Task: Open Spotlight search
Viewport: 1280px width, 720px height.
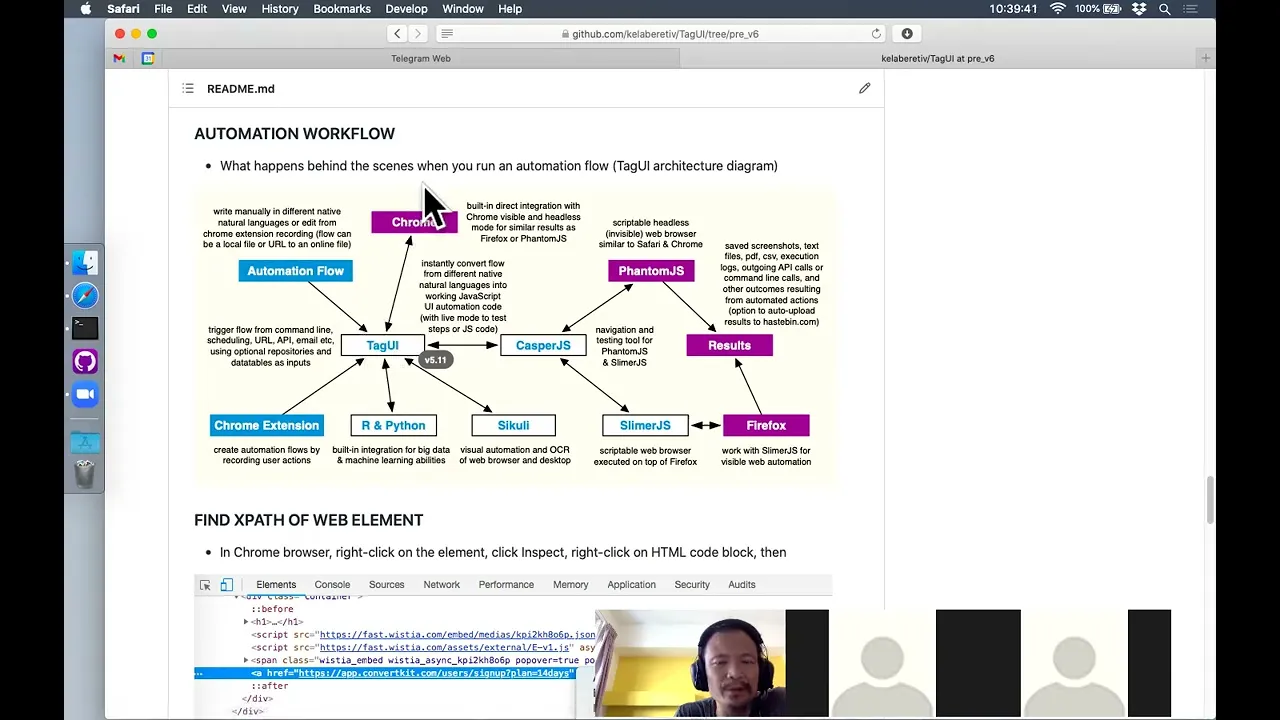Action: click(x=1165, y=9)
